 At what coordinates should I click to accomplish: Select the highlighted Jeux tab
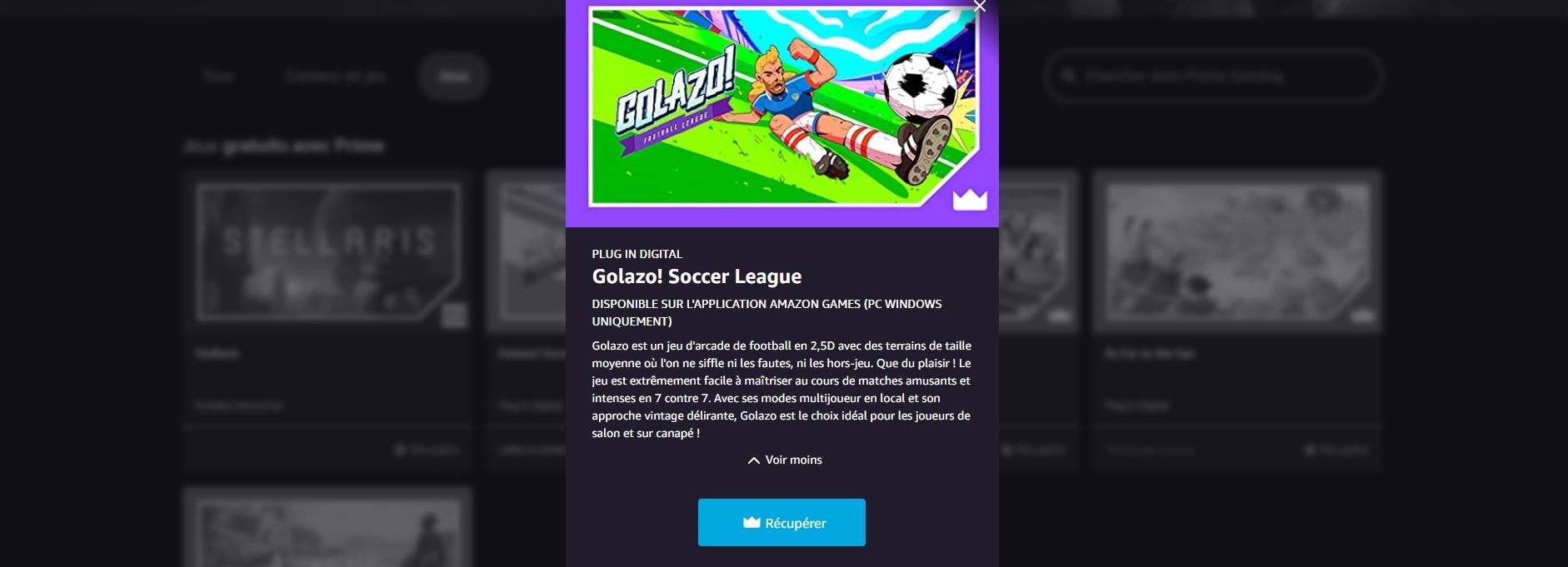point(453,76)
